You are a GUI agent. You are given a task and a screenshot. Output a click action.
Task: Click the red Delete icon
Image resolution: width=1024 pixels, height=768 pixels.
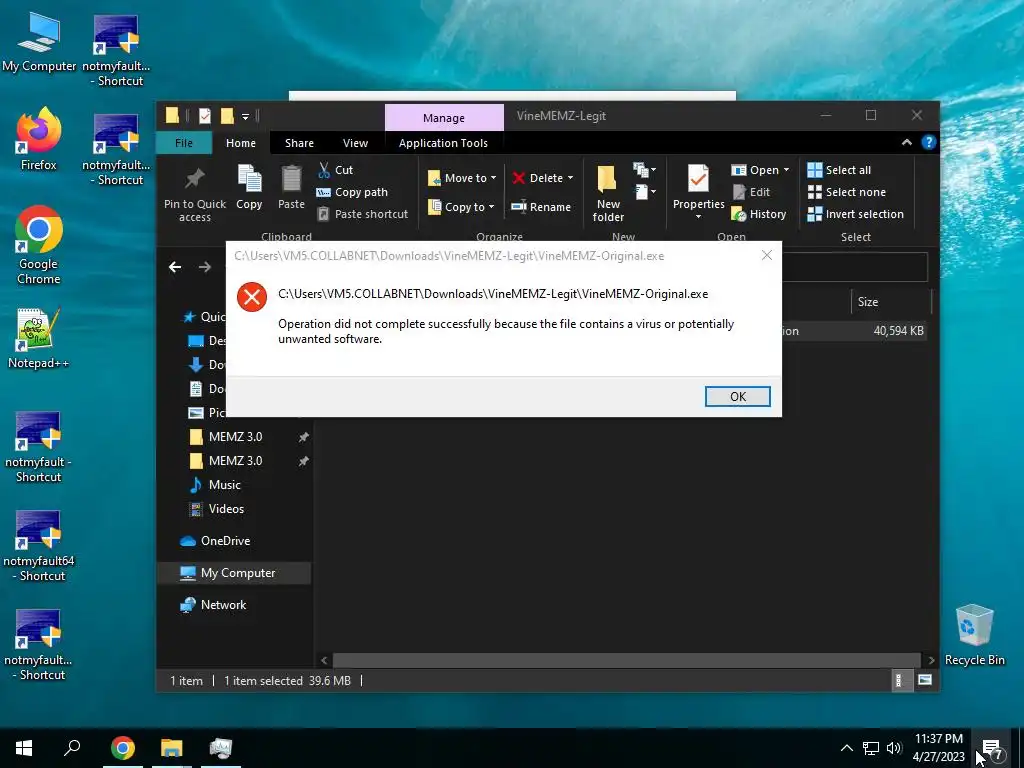point(519,178)
